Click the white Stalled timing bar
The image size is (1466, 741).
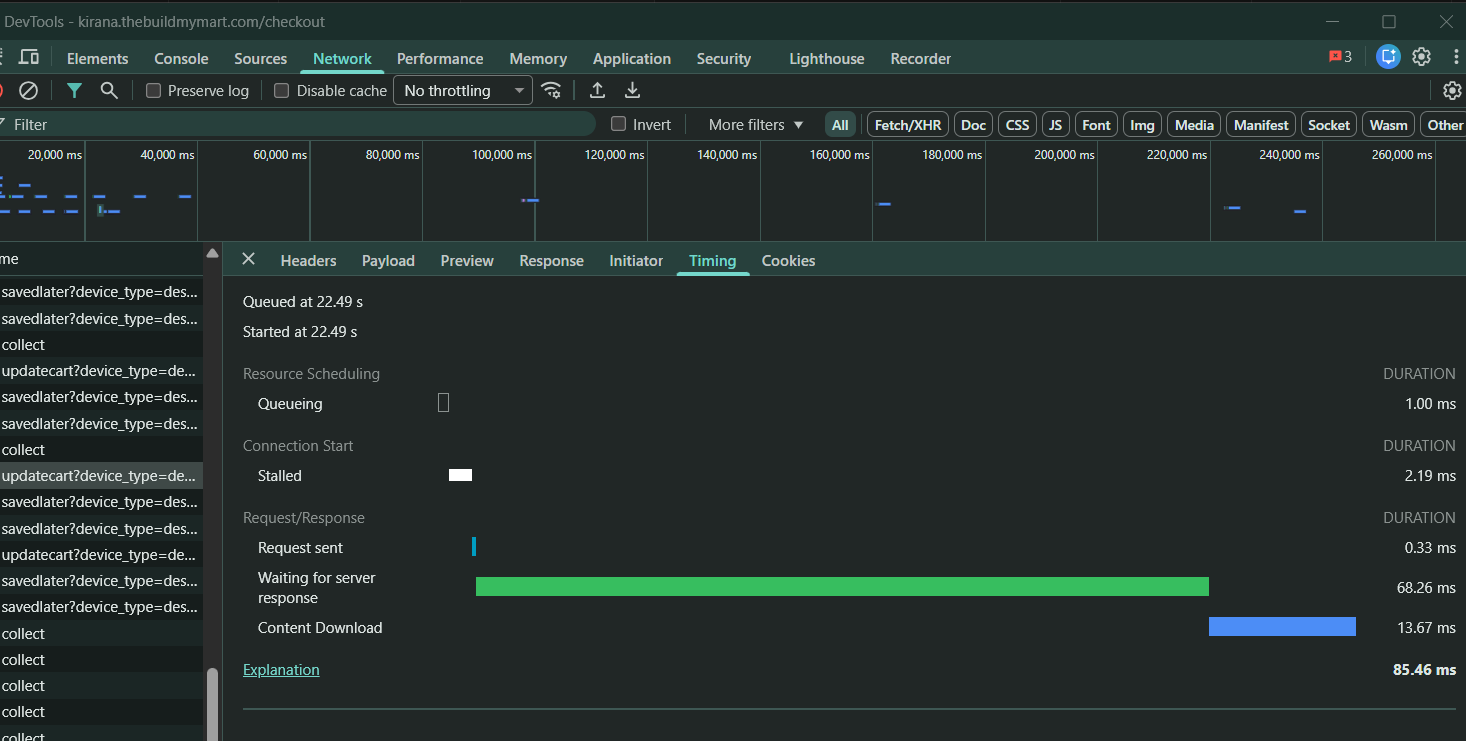(460, 475)
